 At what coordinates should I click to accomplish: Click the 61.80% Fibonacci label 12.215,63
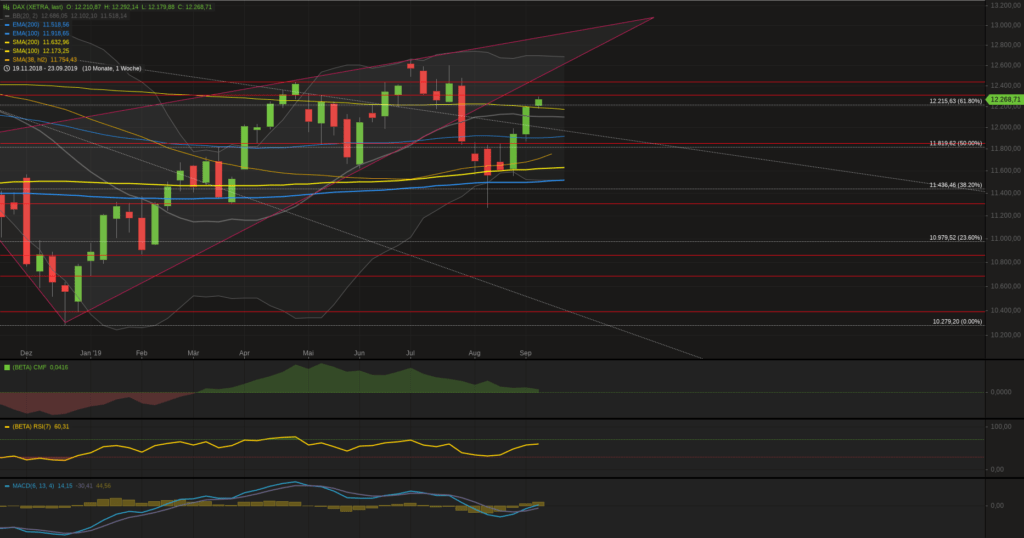(x=955, y=101)
